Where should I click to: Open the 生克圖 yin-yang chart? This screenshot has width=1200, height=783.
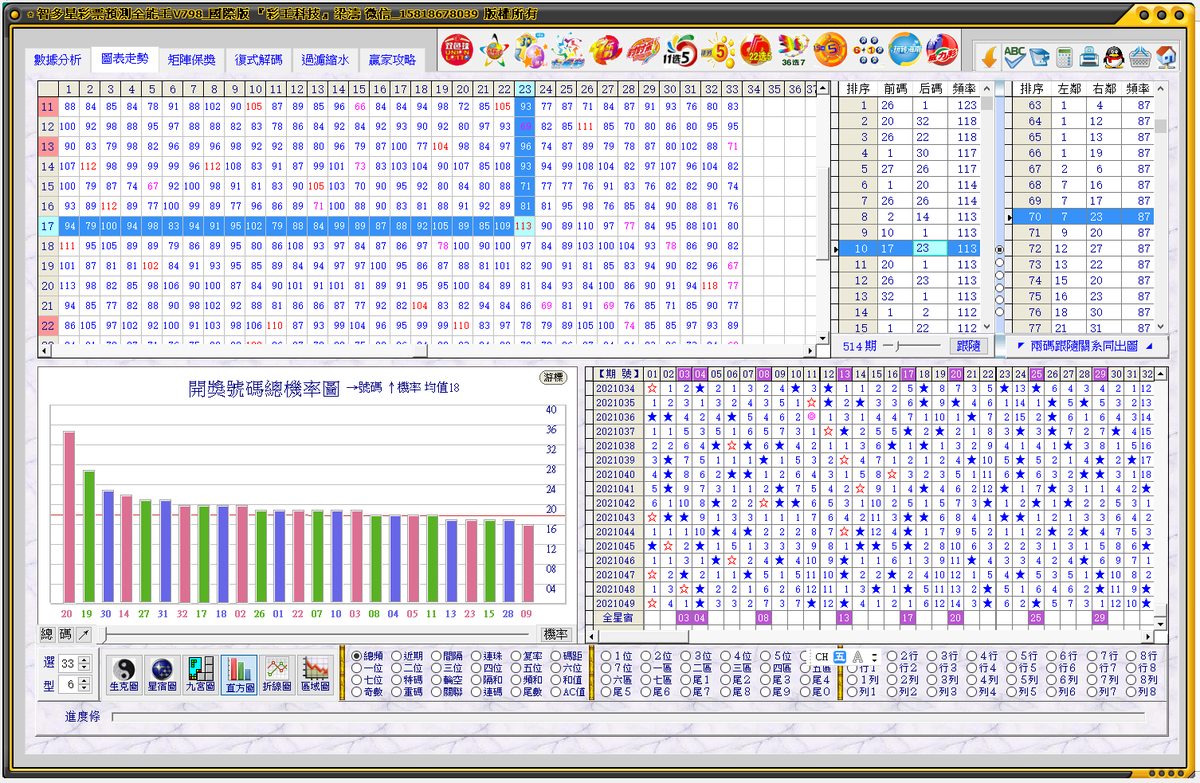pyautogui.click(x=125, y=675)
